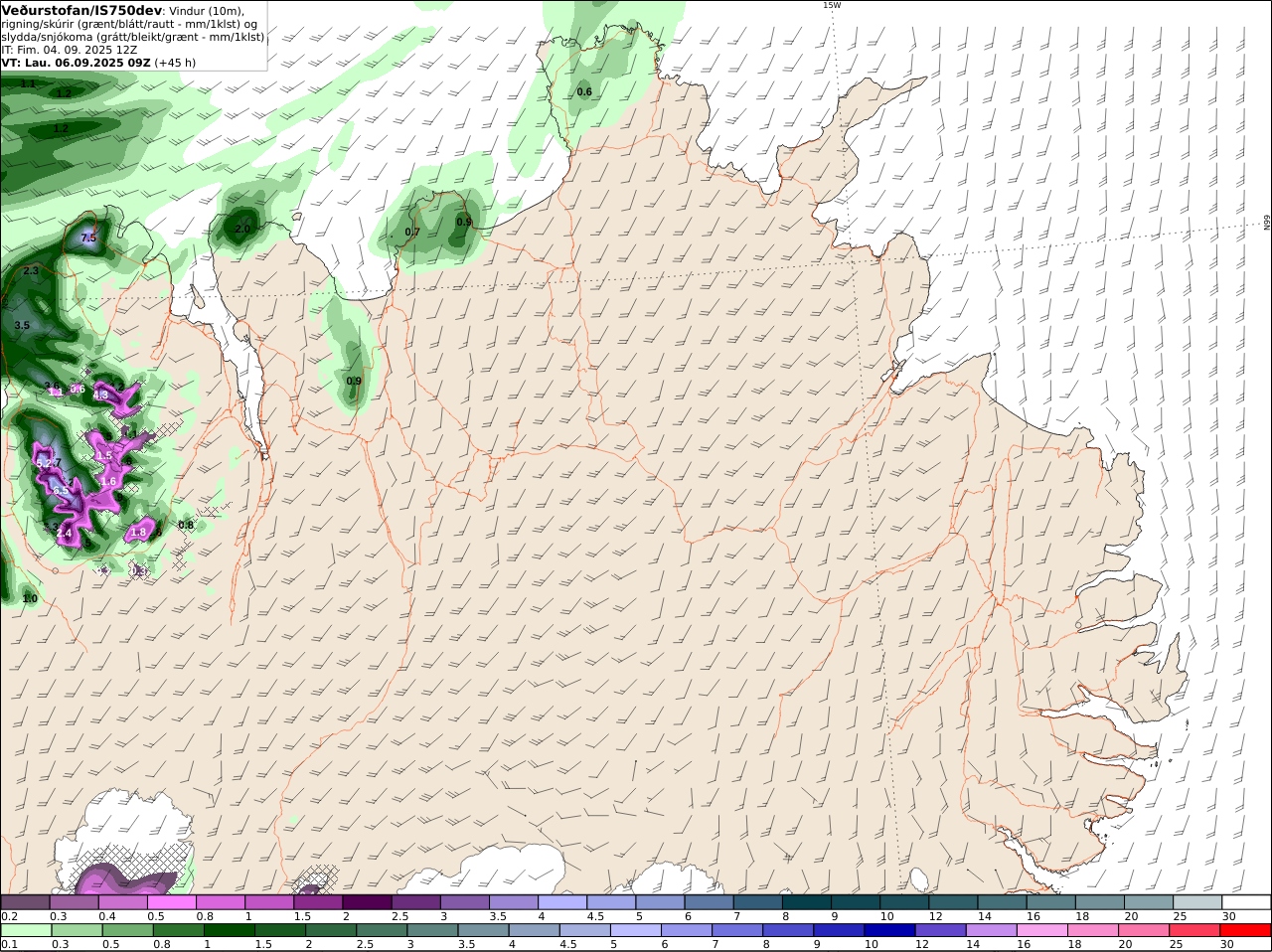Click the dark purple swatch between 2 and 2.5, upper scale

367,902
